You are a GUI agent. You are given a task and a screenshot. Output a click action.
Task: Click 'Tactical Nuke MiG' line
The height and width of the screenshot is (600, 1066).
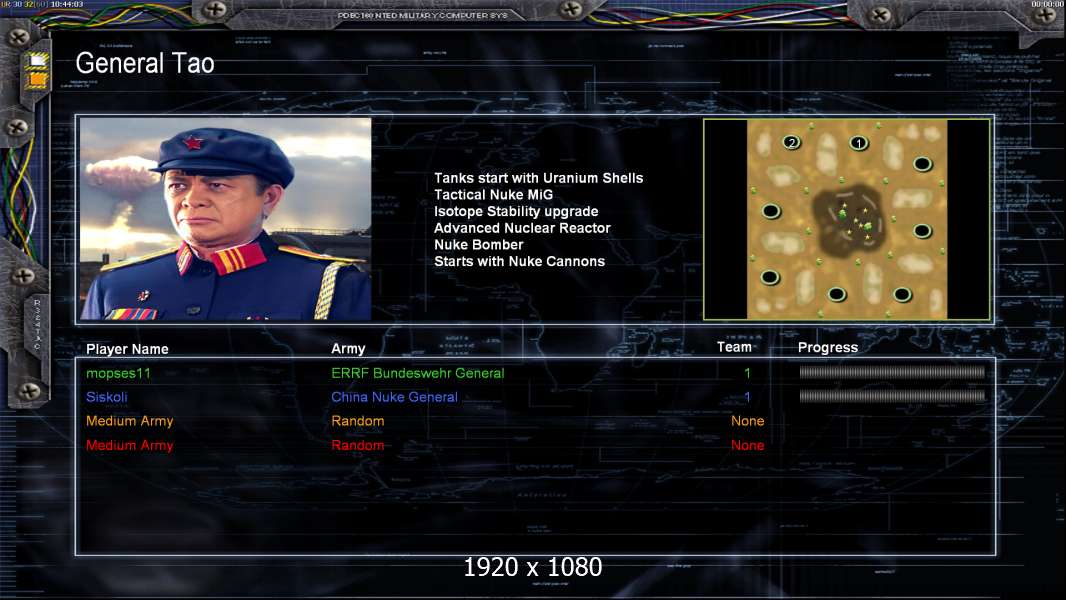pyautogui.click(x=494, y=195)
